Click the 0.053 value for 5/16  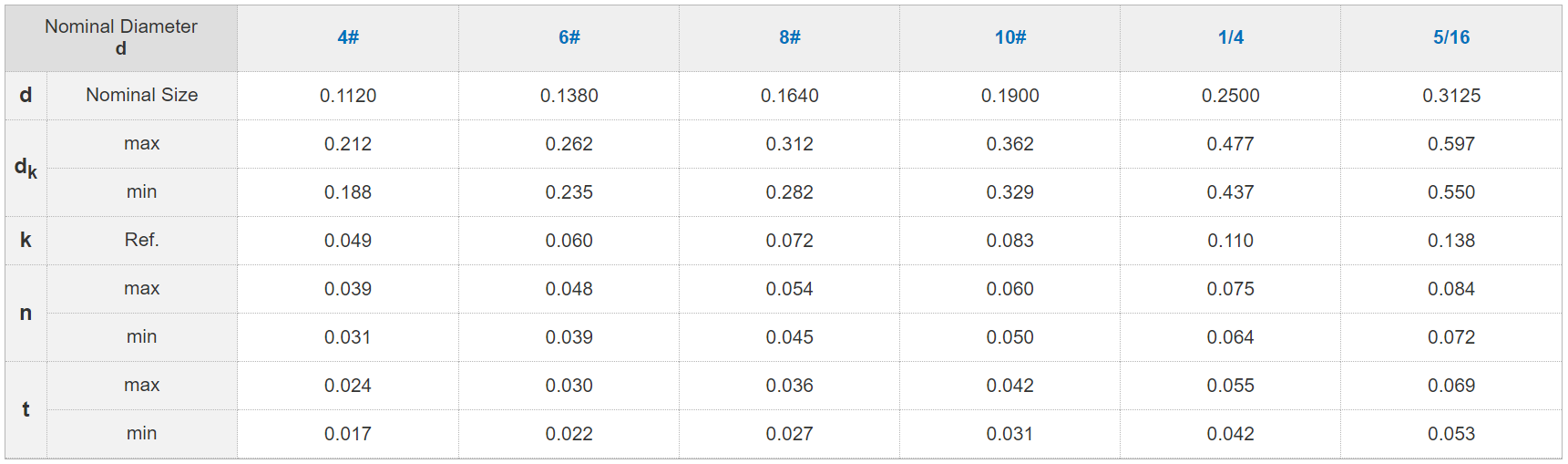[1451, 434]
